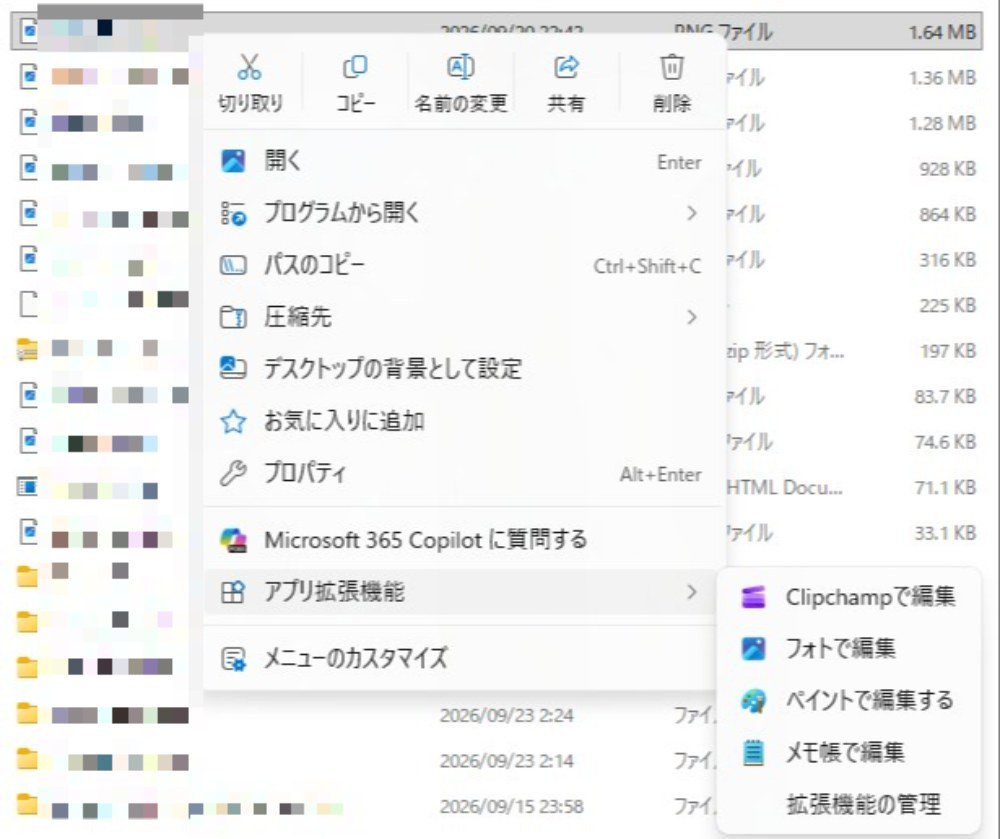Select デスクトップの背景として設定
The height and width of the screenshot is (839, 1000).
click(464, 368)
